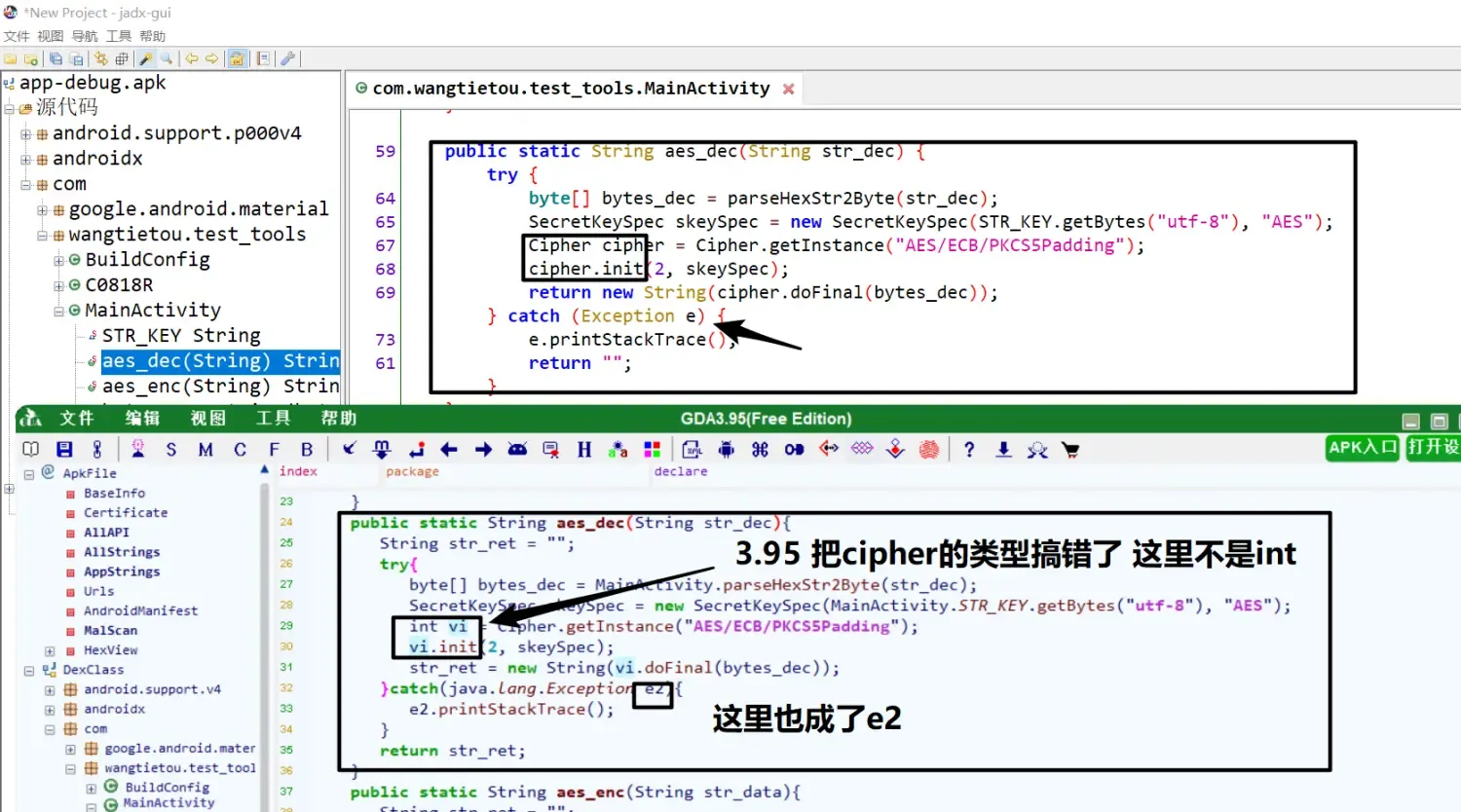Navigate back using jadx back arrow icon
Screen dimensions: 1461x812
[x=192, y=58]
